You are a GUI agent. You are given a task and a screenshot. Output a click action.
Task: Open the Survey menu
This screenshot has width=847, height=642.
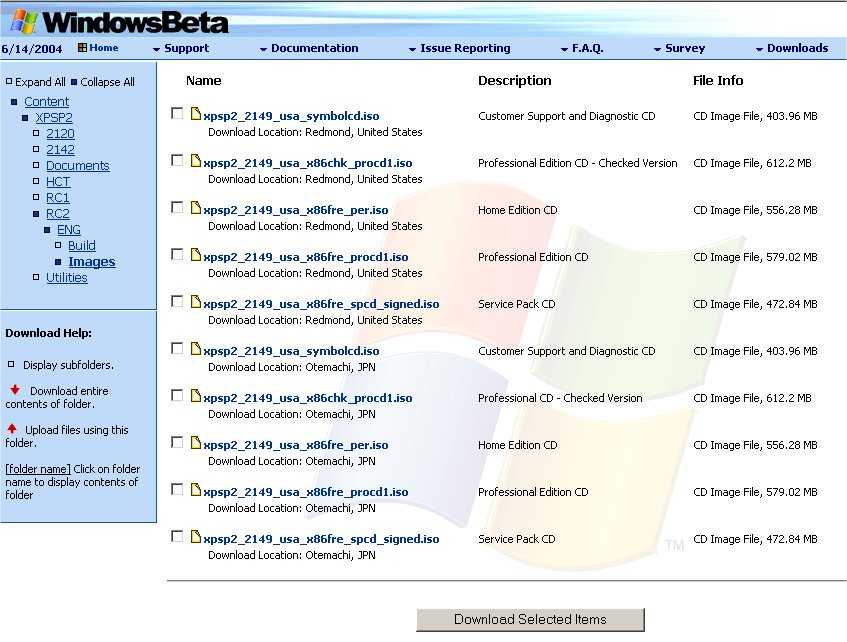(x=680, y=48)
